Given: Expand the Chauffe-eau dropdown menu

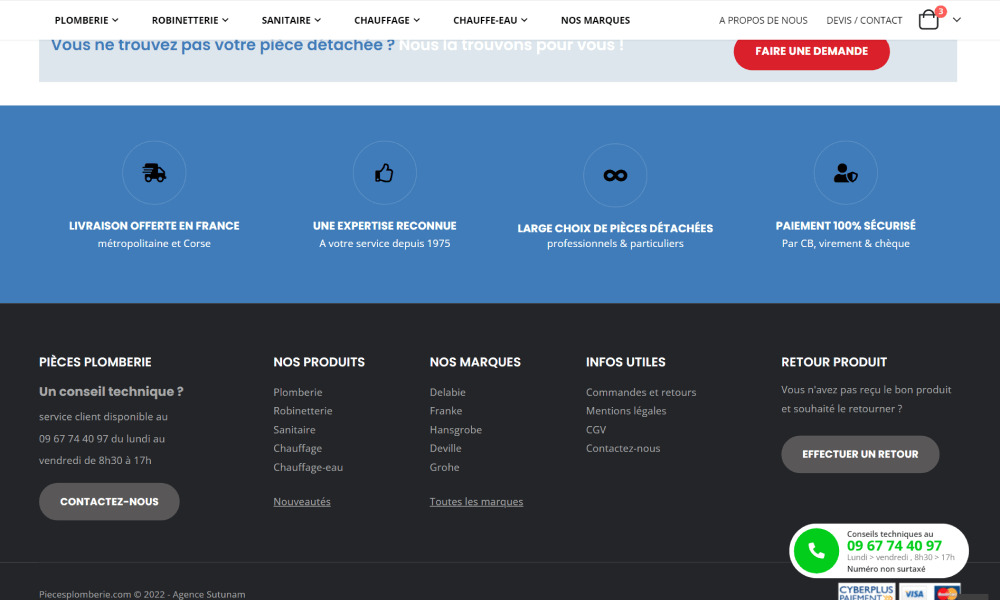Looking at the screenshot, I should (x=490, y=20).
